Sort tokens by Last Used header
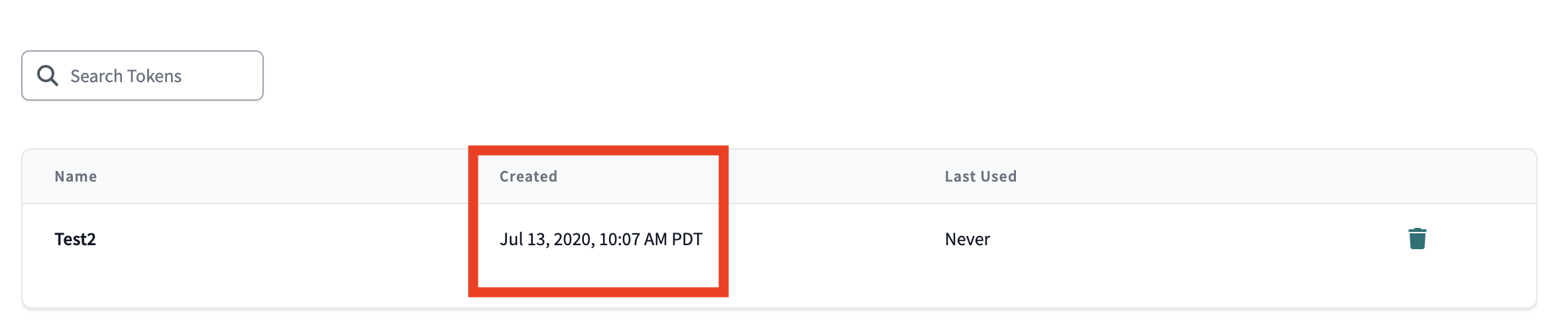1568x334 pixels. click(x=980, y=176)
